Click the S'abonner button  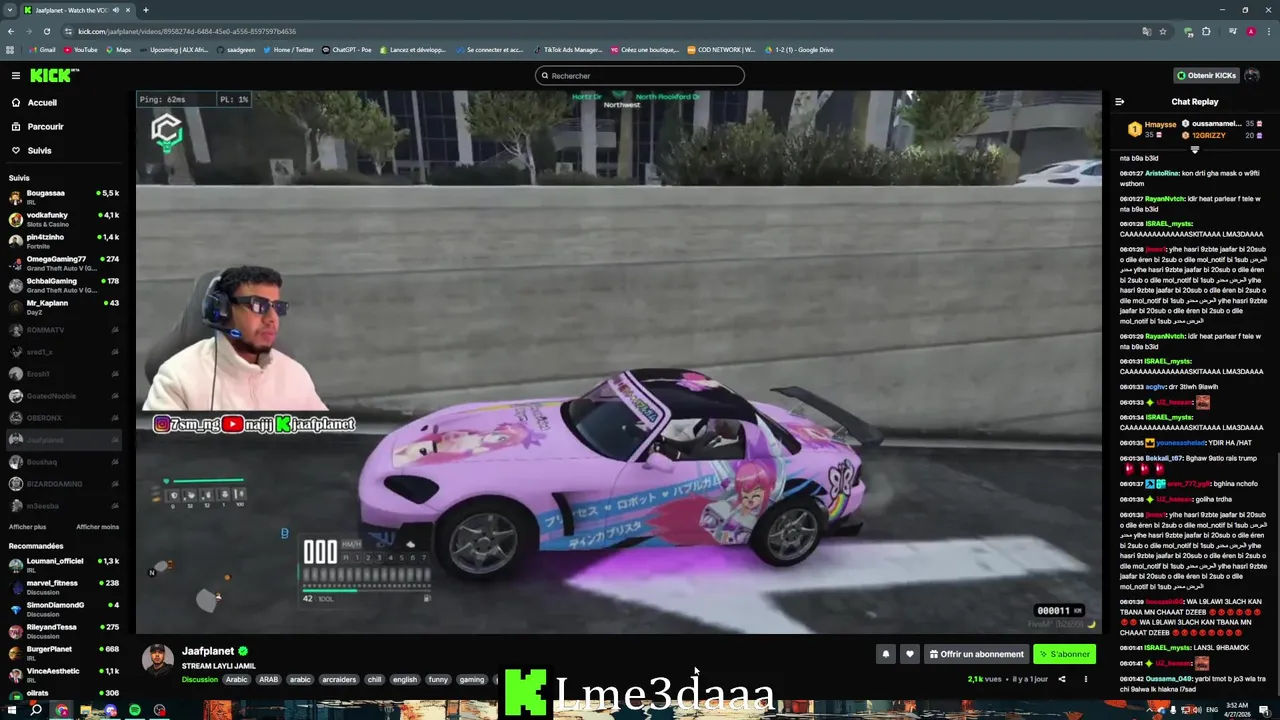pyautogui.click(x=1064, y=654)
